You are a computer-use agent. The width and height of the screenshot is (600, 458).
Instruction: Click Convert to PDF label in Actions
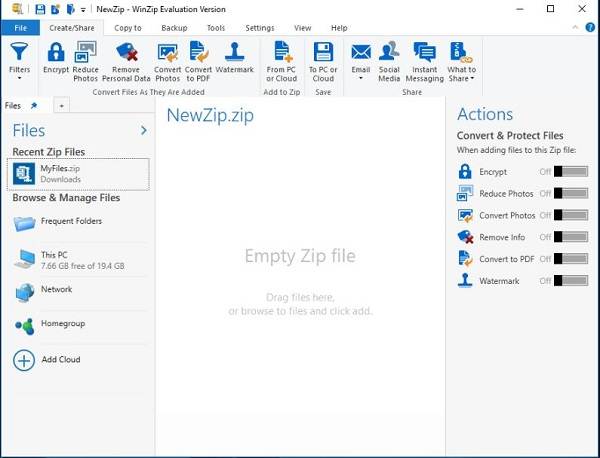[x=507, y=259]
